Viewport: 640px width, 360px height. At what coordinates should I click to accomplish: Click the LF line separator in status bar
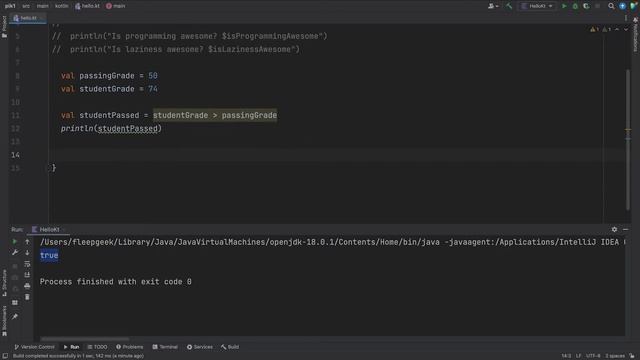pyautogui.click(x=578, y=356)
